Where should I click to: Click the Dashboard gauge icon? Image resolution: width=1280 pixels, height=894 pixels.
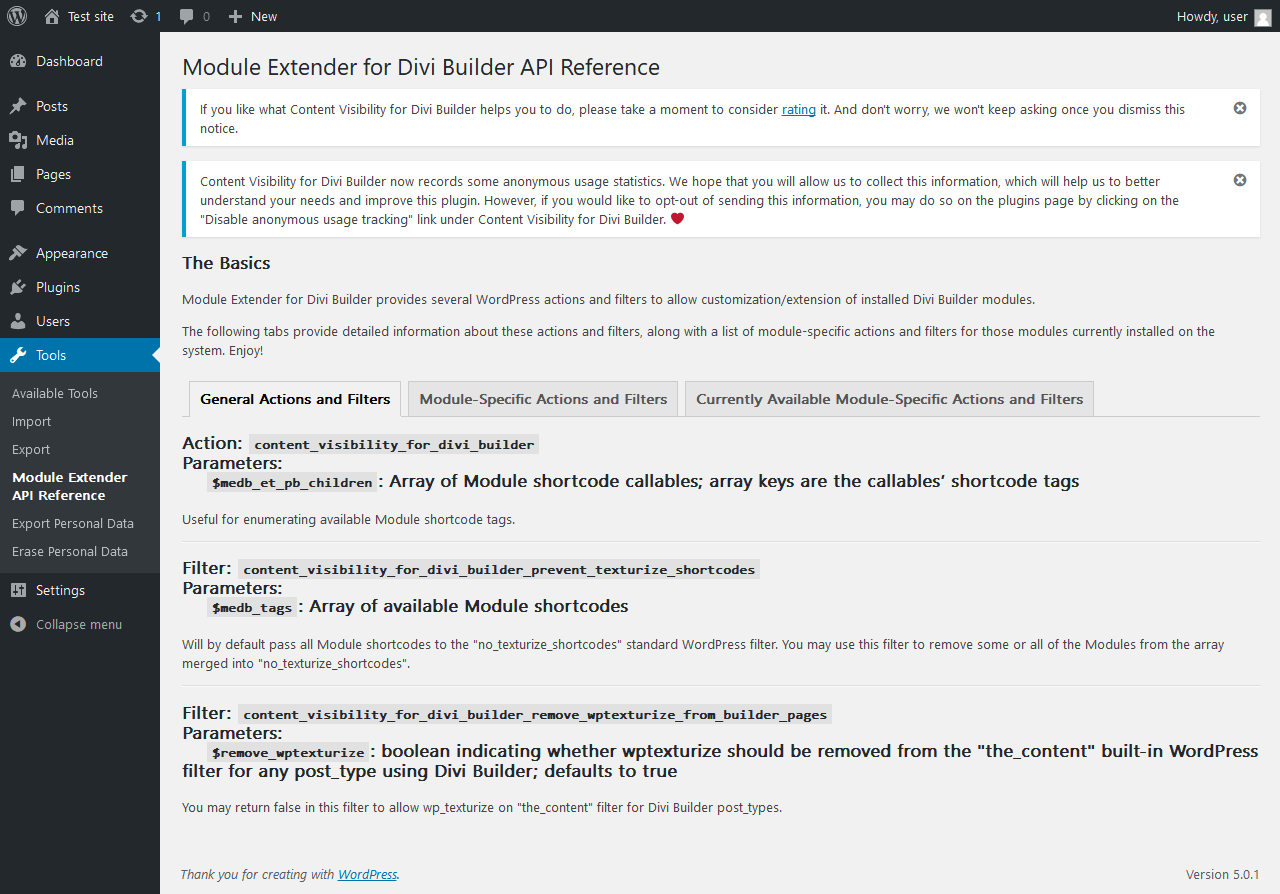point(18,61)
